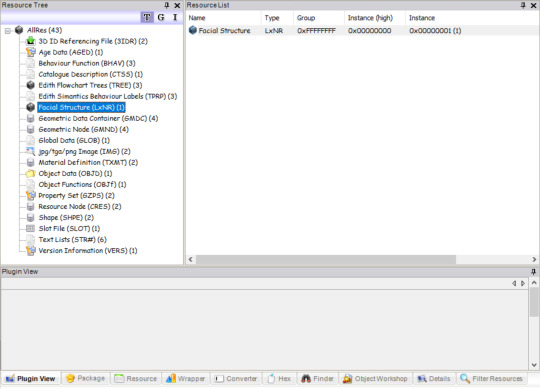Open the Package tab

pyautogui.click(x=85, y=378)
